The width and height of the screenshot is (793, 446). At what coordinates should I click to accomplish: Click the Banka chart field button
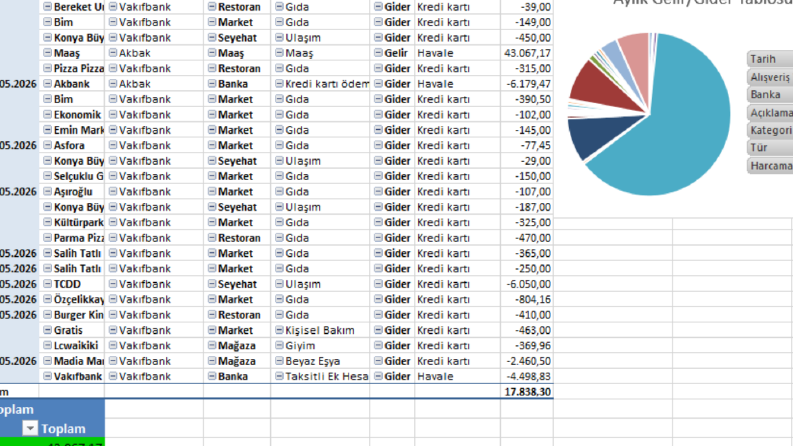coord(770,95)
